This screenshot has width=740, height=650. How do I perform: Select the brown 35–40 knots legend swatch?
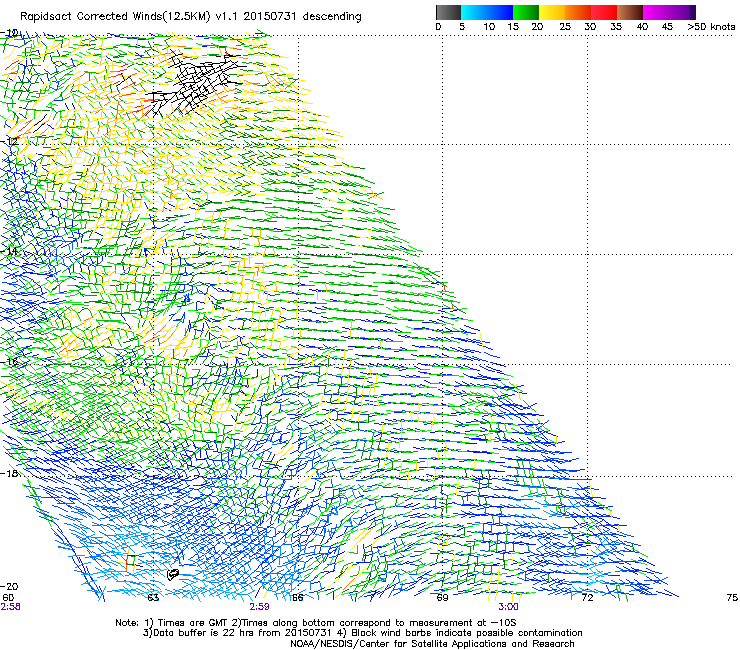[630, 12]
